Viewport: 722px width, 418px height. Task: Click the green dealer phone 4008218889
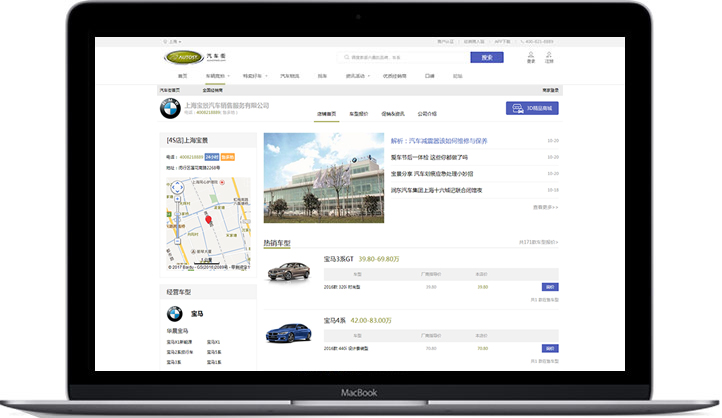point(207,112)
